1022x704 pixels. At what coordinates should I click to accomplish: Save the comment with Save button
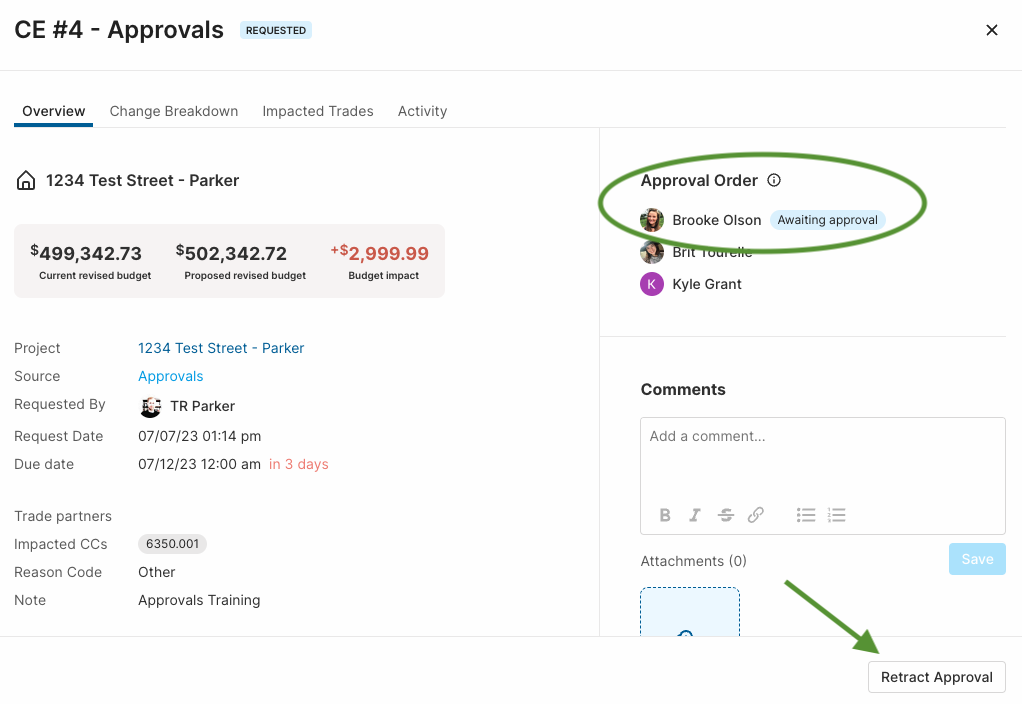tap(977, 559)
